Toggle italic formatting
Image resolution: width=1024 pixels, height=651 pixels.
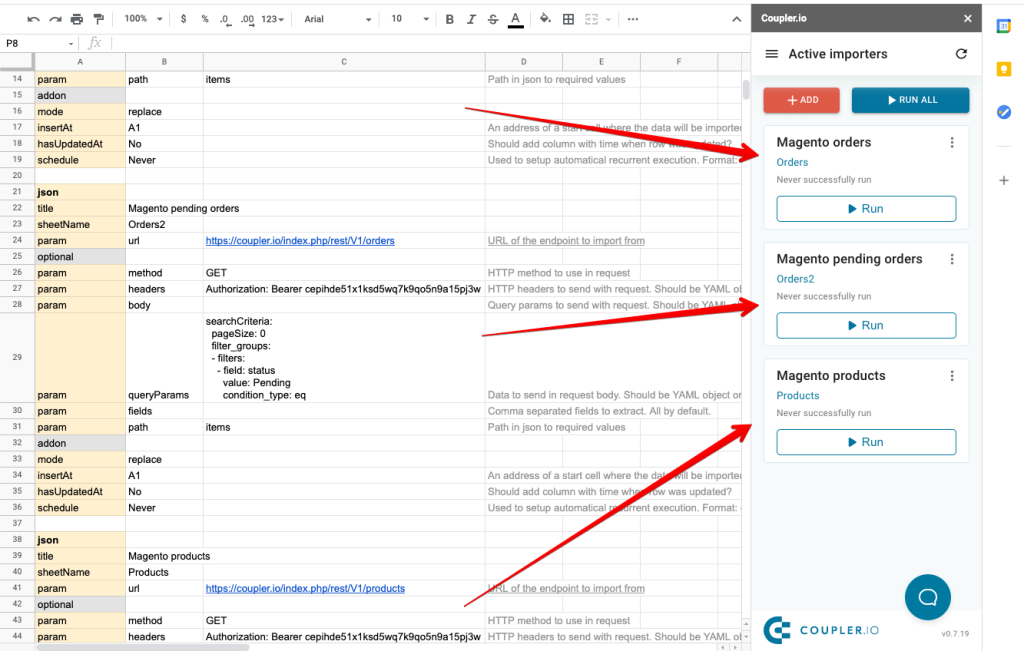click(472, 20)
